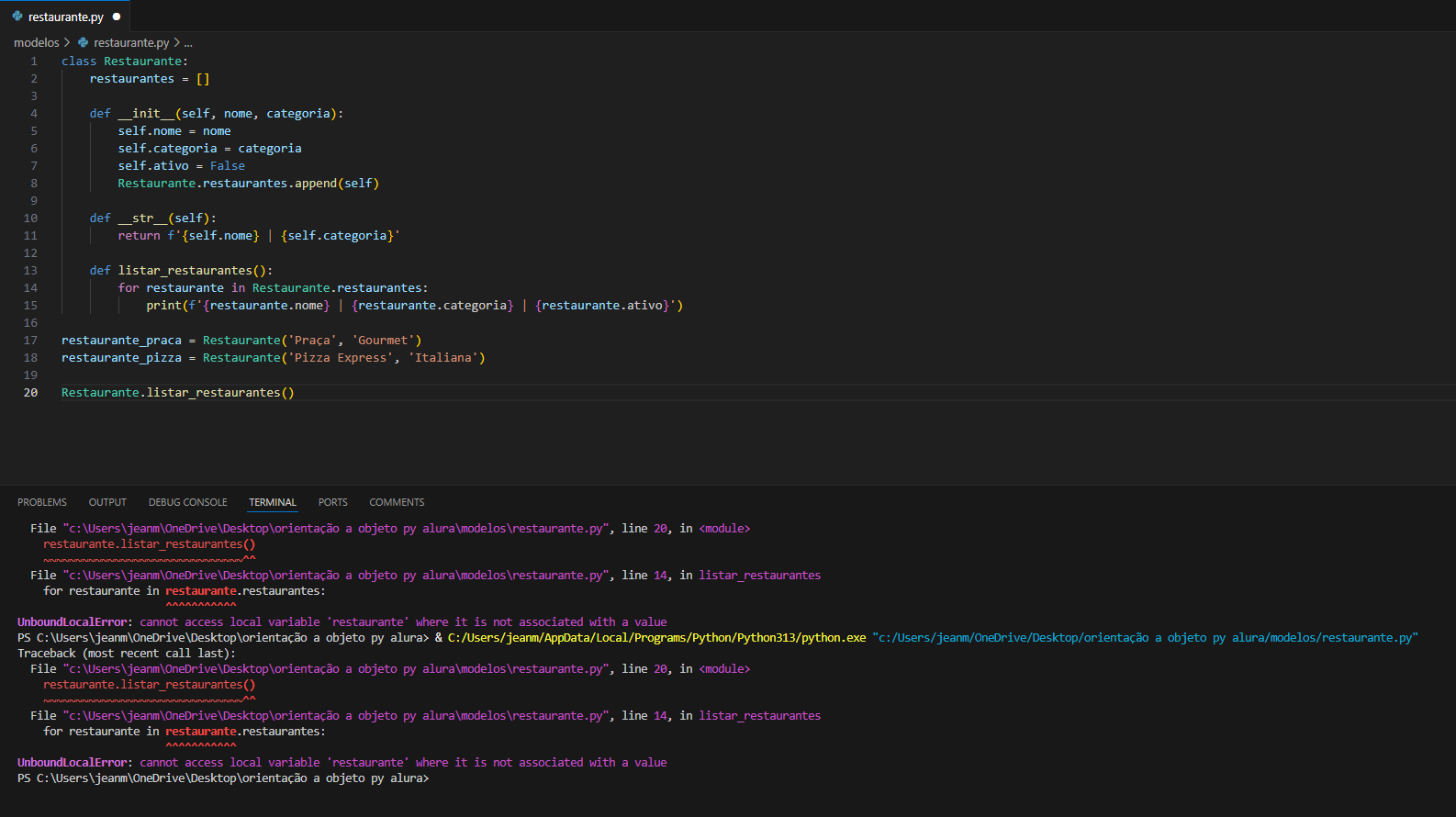Screen dimensions: 1456x817
Task: Click 'self.nome = nome' code line
Action: (x=174, y=131)
